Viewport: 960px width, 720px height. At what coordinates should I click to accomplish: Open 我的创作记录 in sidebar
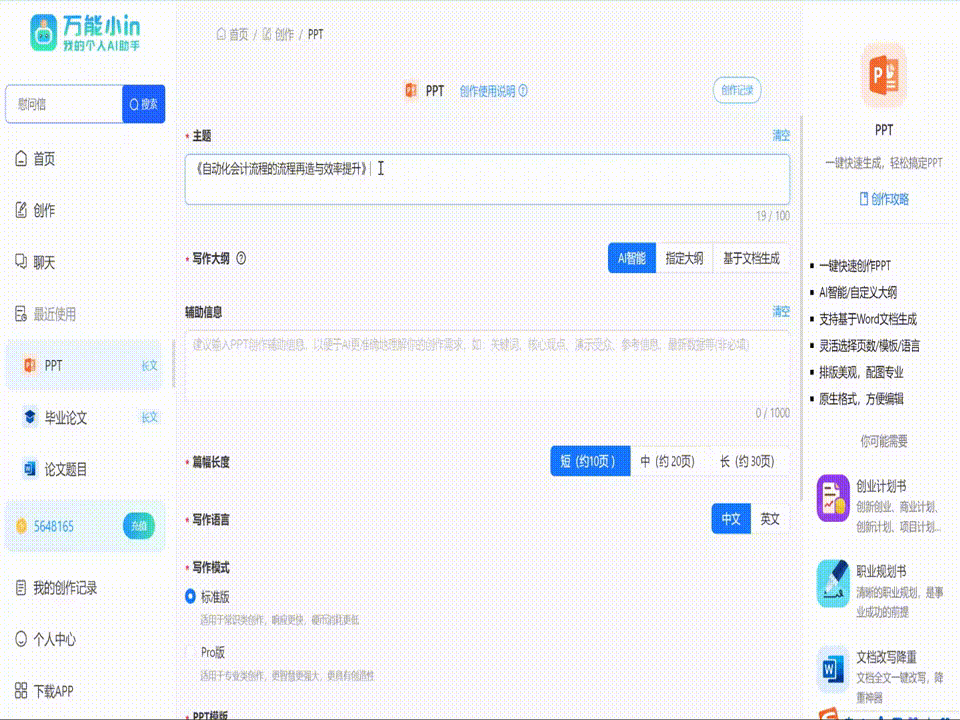coord(65,588)
